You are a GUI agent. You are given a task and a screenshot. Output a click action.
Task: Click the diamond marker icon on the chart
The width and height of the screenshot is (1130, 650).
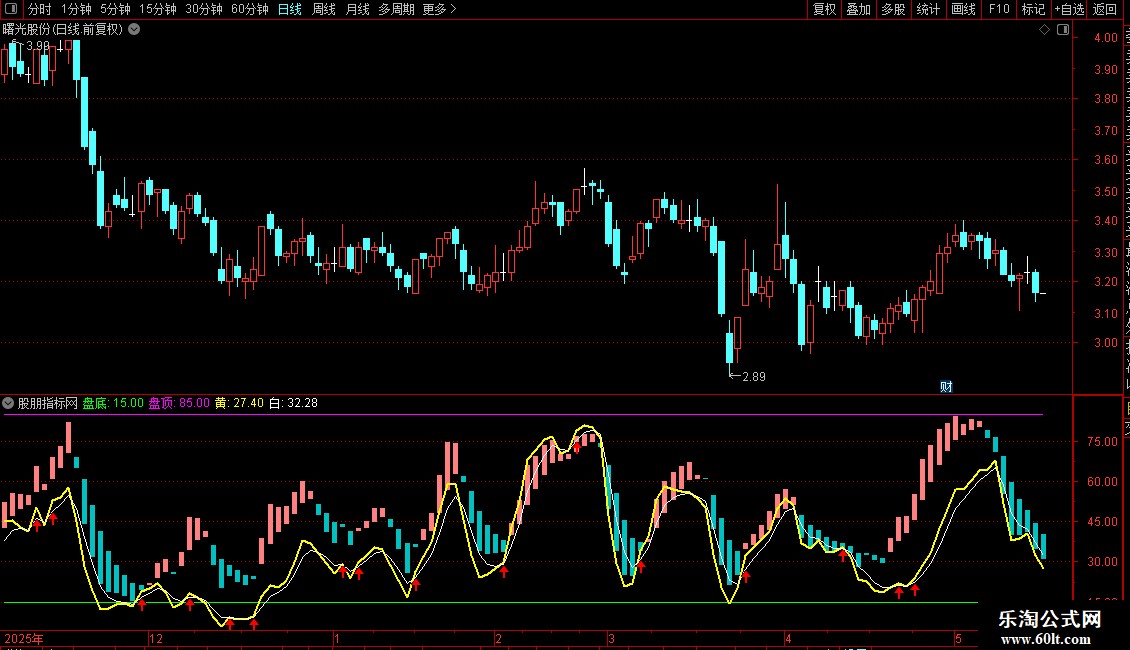click(1044, 30)
